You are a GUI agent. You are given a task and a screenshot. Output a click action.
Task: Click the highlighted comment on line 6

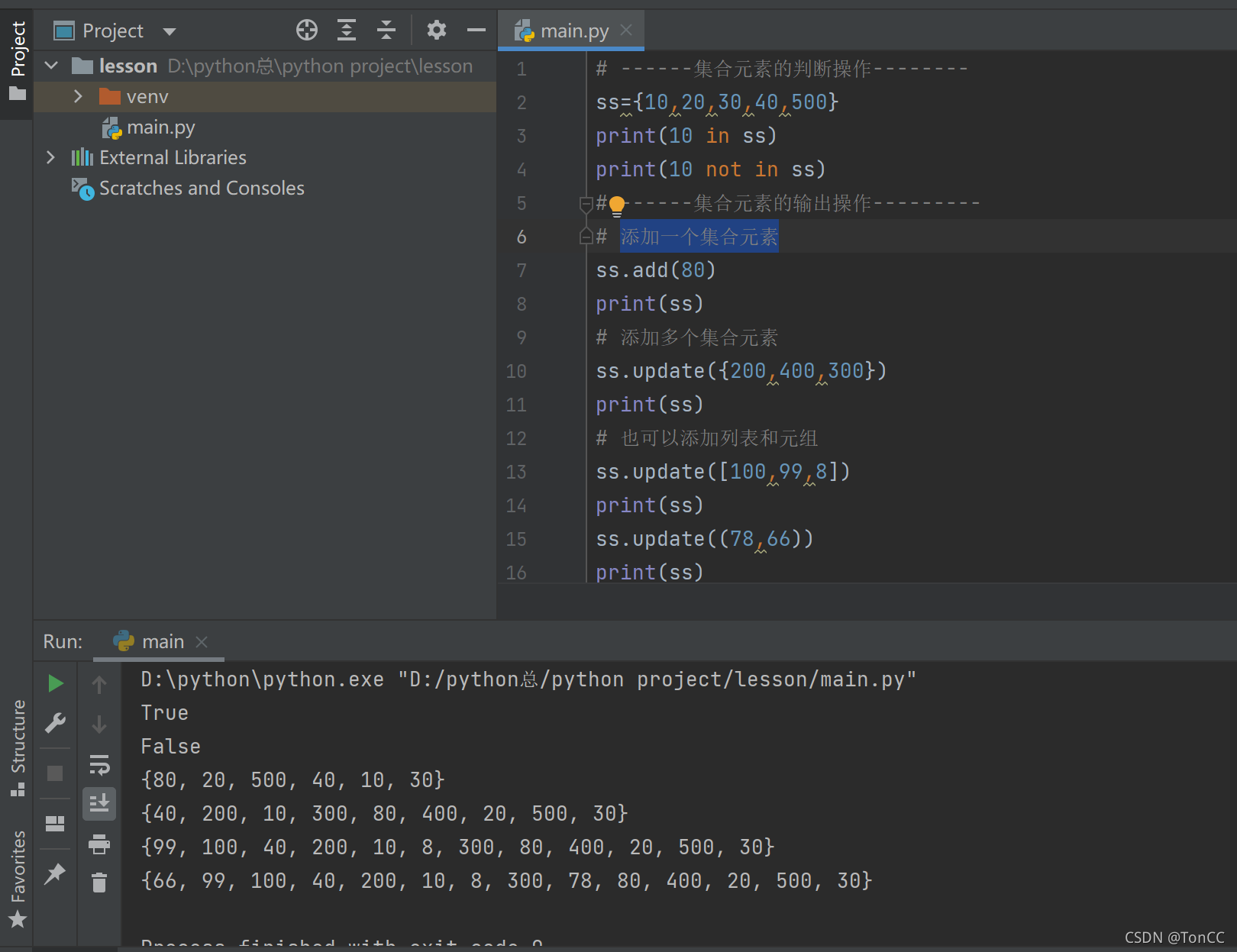(699, 237)
